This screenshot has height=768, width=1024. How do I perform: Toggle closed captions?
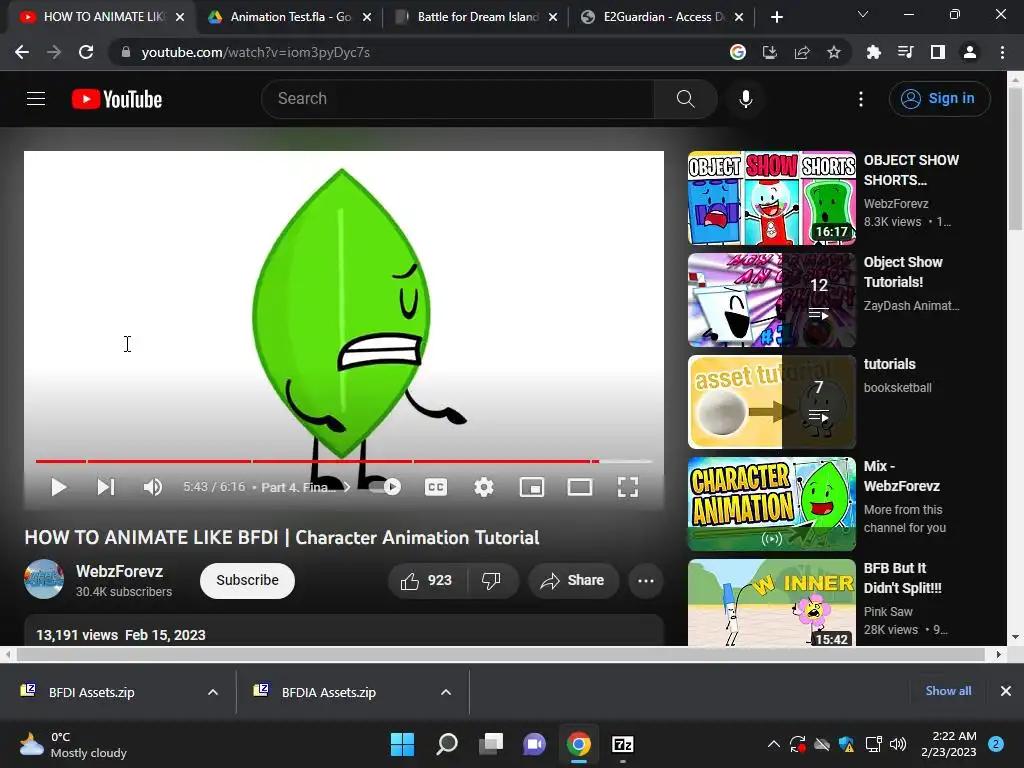(x=436, y=487)
